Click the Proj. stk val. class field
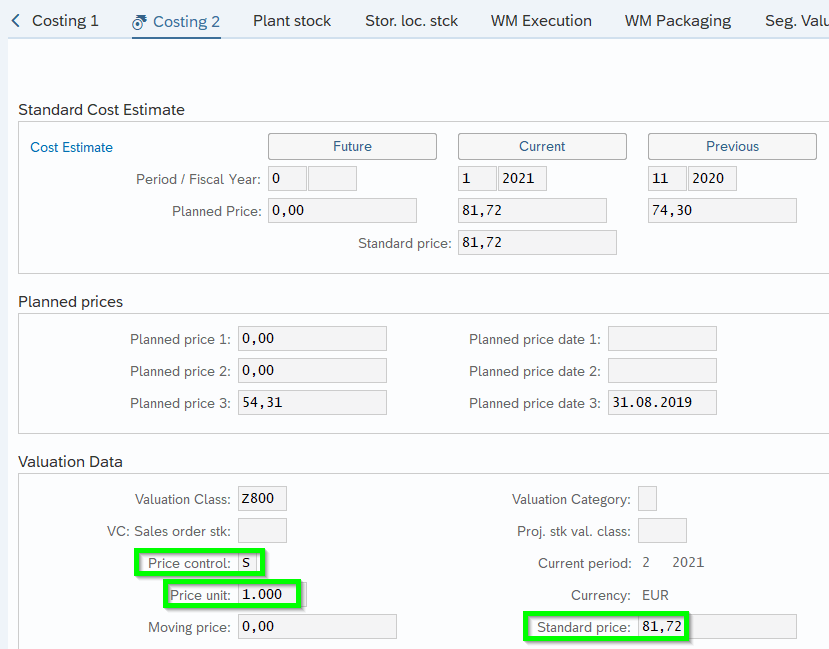This screenshot has width=829, height=649. (661, 531)
